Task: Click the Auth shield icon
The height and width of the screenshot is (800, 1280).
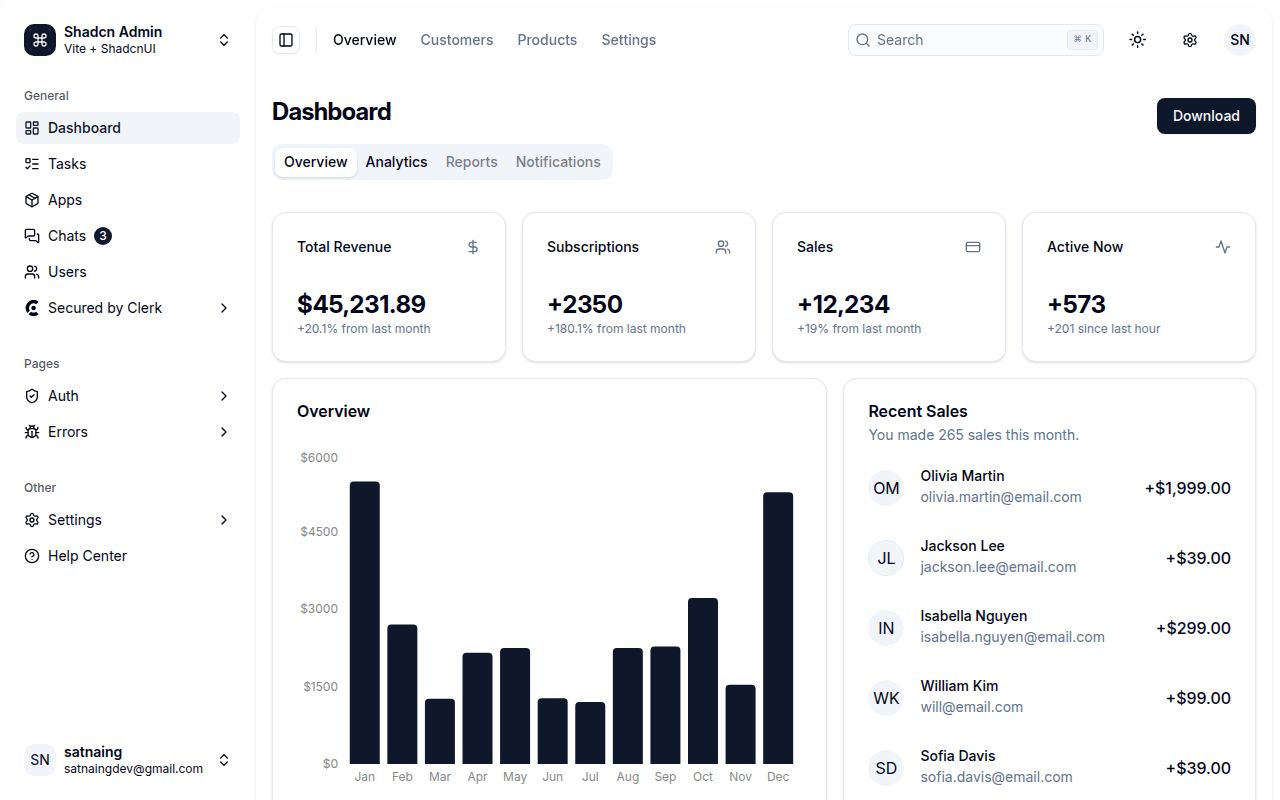Action: (32, 396)
